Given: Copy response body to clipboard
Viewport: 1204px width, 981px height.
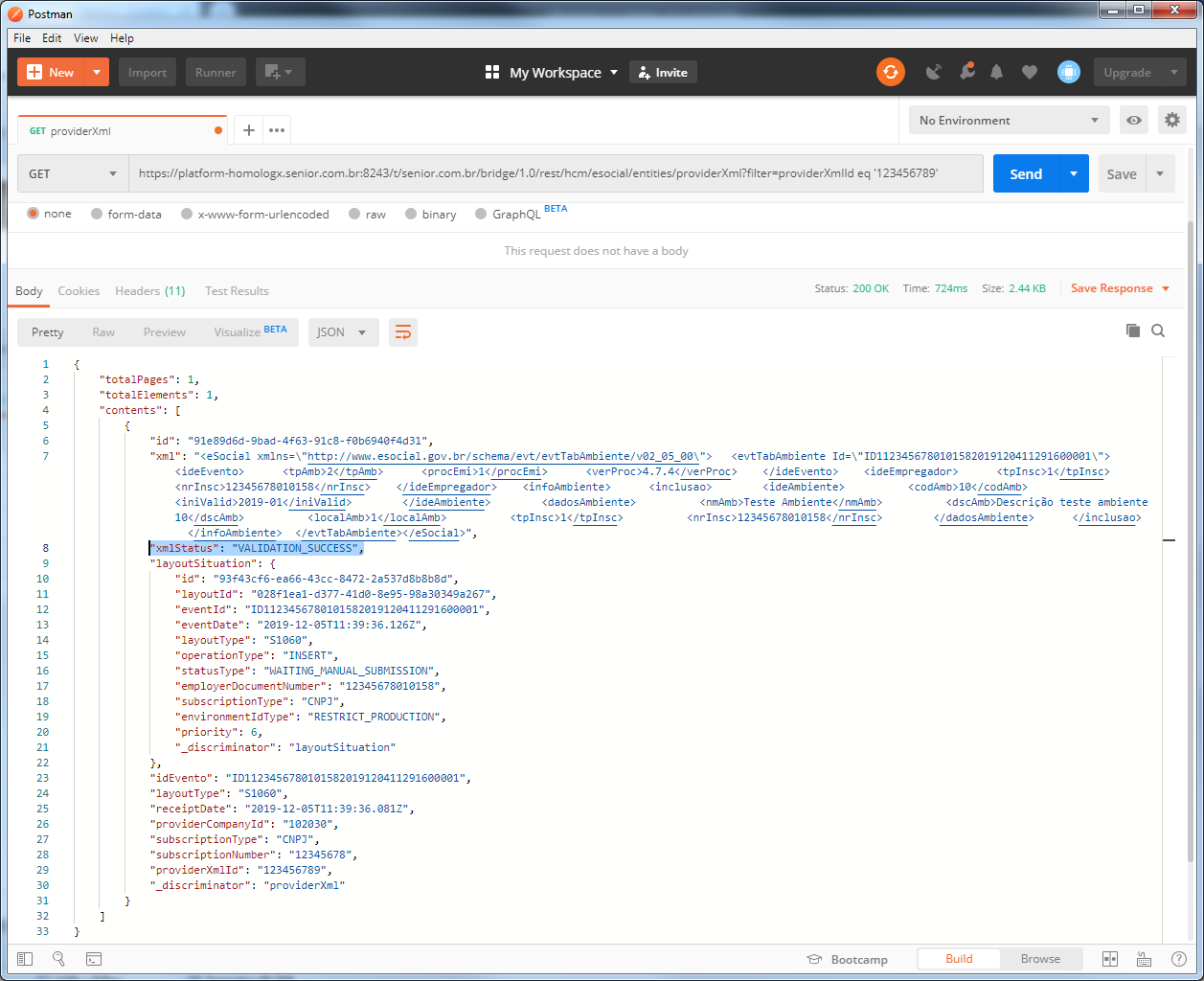Looking at the screenshot, I should point(1133,331).
